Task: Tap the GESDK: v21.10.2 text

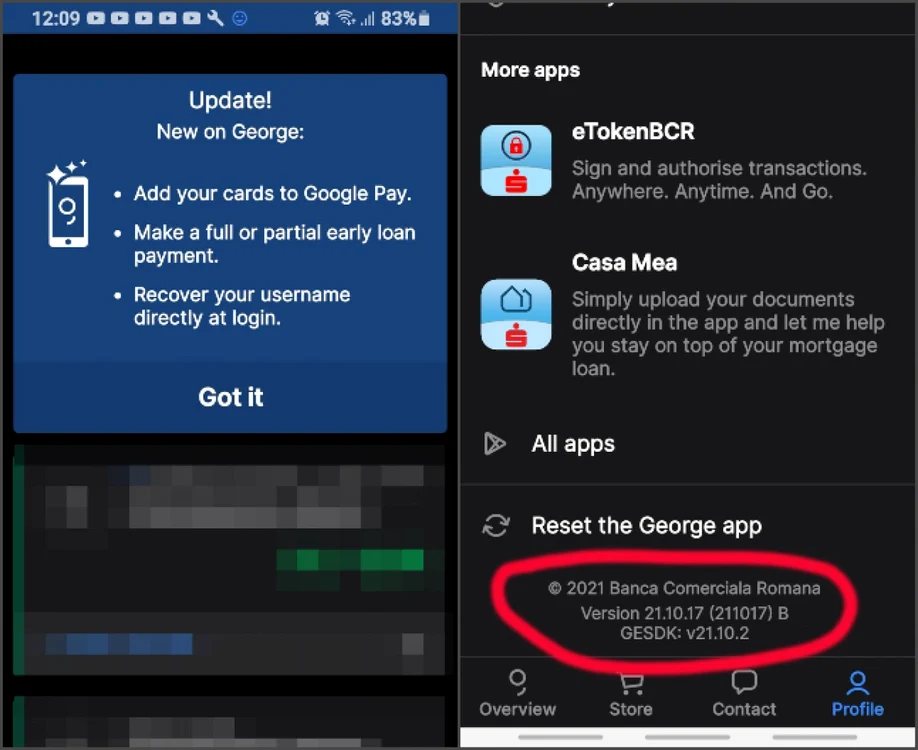Action: 684,633
